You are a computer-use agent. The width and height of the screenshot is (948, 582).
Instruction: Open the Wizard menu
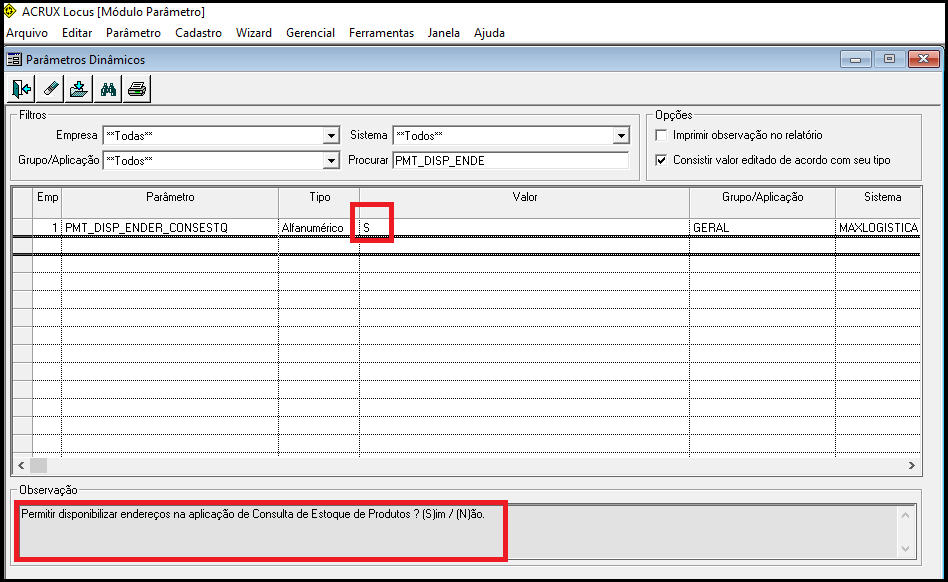(x=253, y=33)
